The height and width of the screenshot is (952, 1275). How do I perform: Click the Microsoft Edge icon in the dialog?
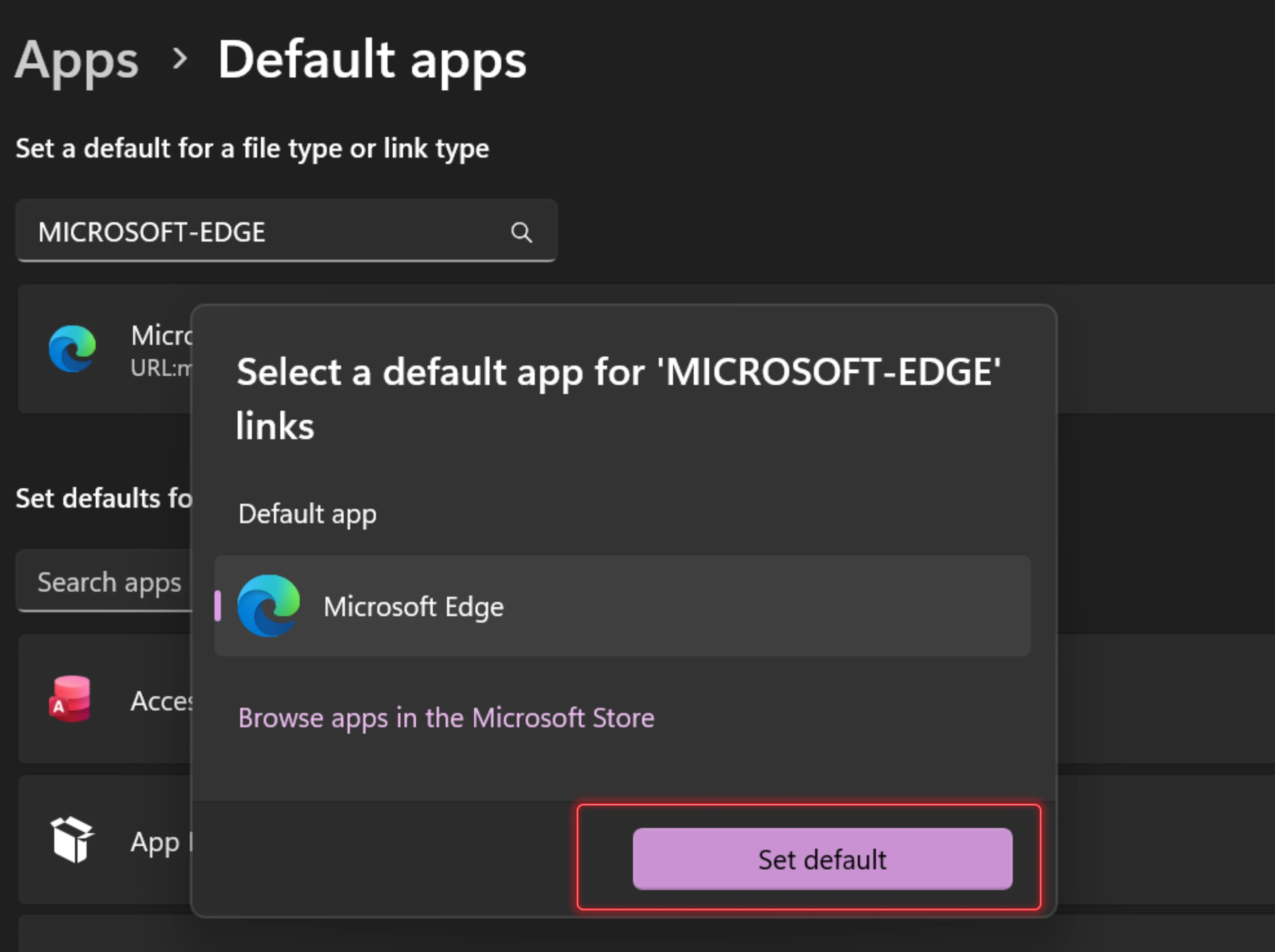pos(269,606)
